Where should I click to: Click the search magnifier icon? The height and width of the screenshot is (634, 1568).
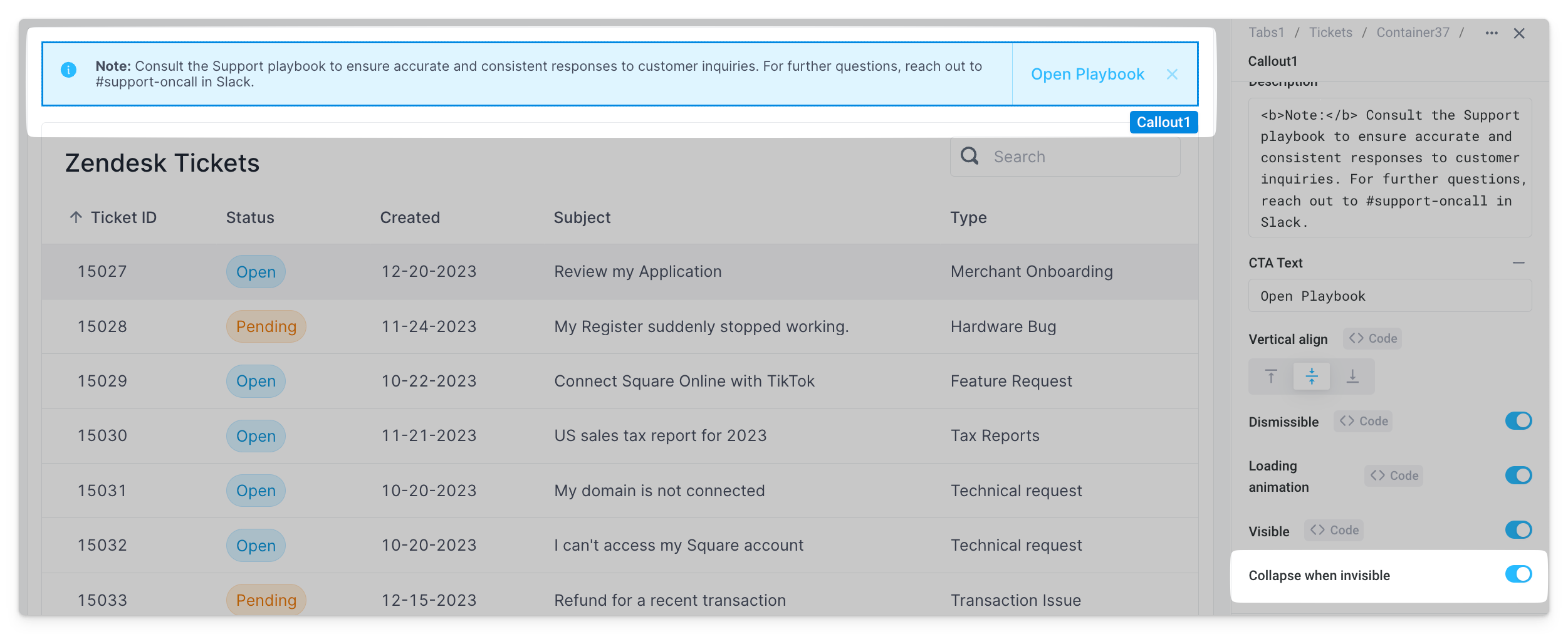[x=970, y=156]
